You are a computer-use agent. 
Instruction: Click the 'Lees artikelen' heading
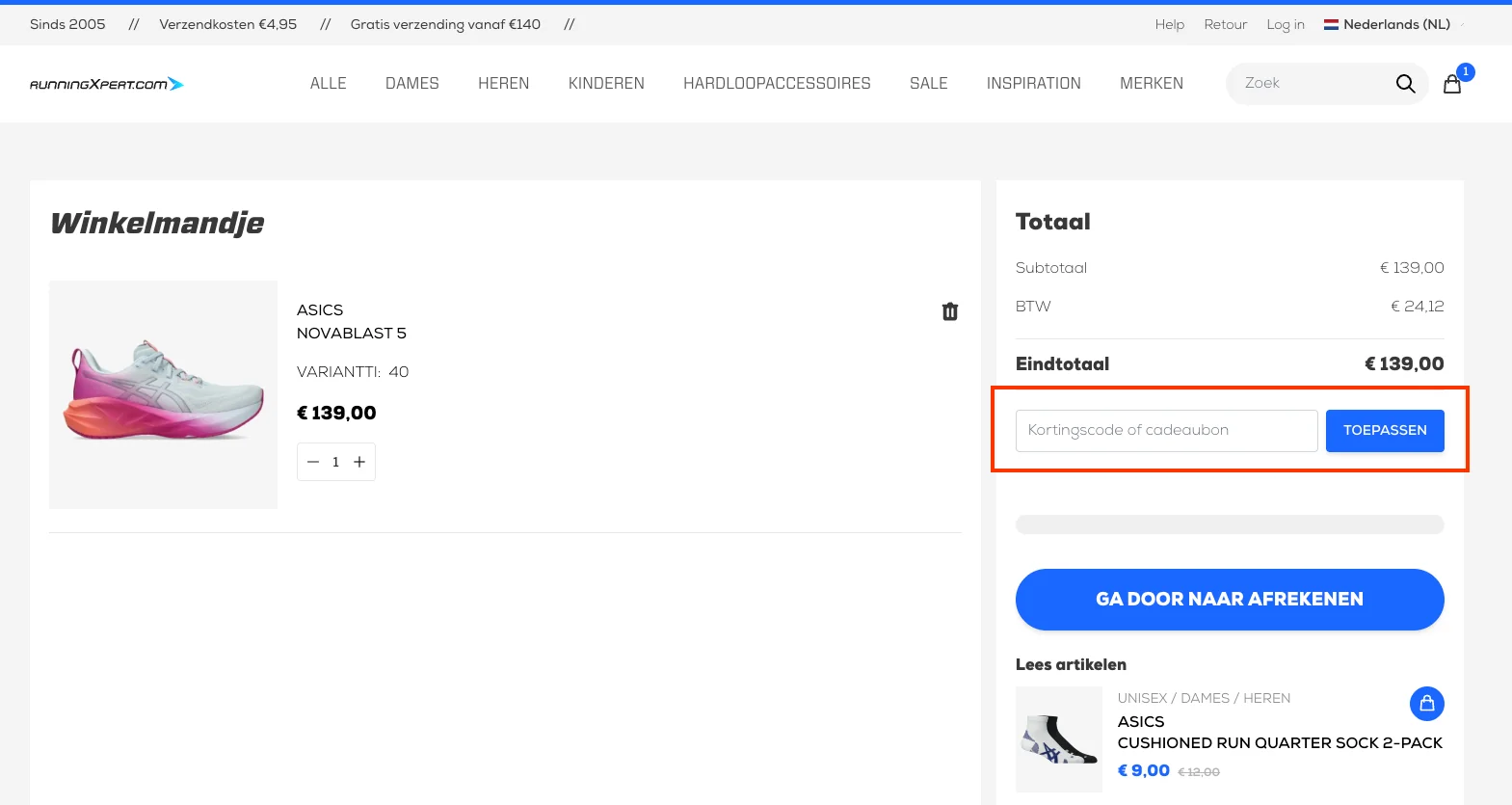click(x=1071, y=665)
